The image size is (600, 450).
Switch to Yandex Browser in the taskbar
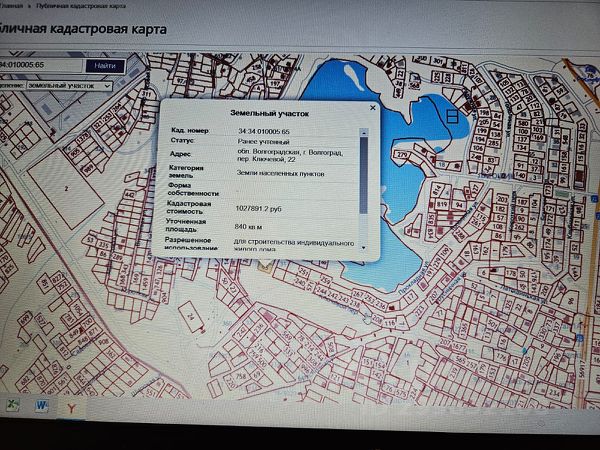[71, 408]
